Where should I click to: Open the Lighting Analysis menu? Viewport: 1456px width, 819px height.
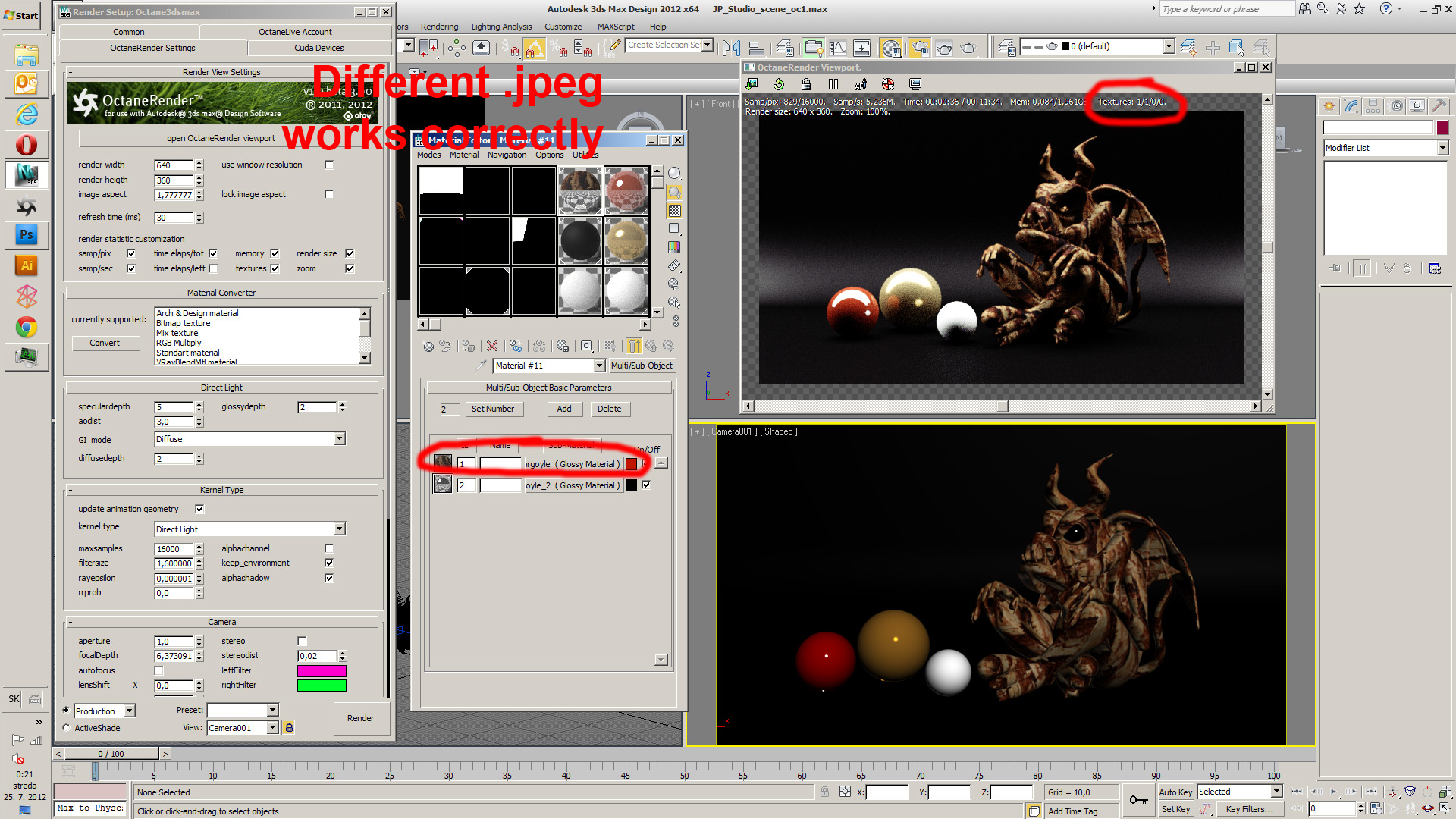(x=501, y=27)
